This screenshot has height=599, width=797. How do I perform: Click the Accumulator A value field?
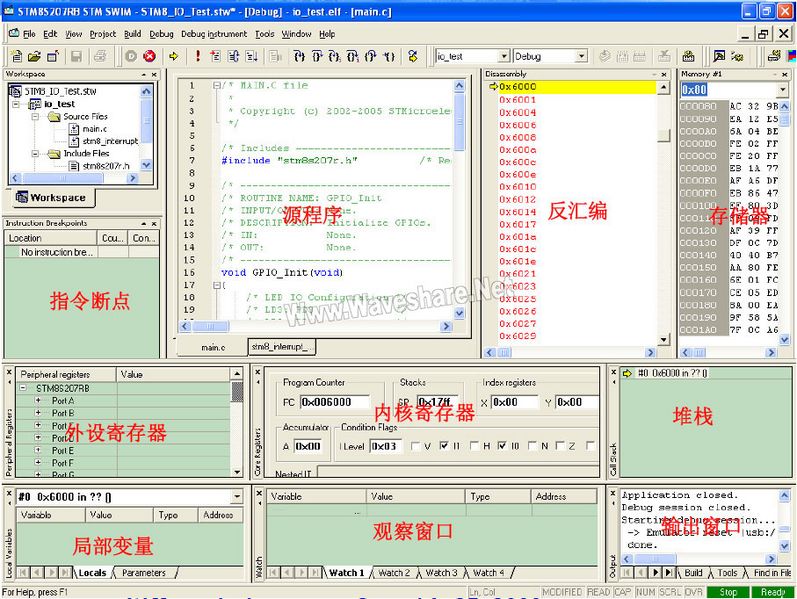coord(308,446)
